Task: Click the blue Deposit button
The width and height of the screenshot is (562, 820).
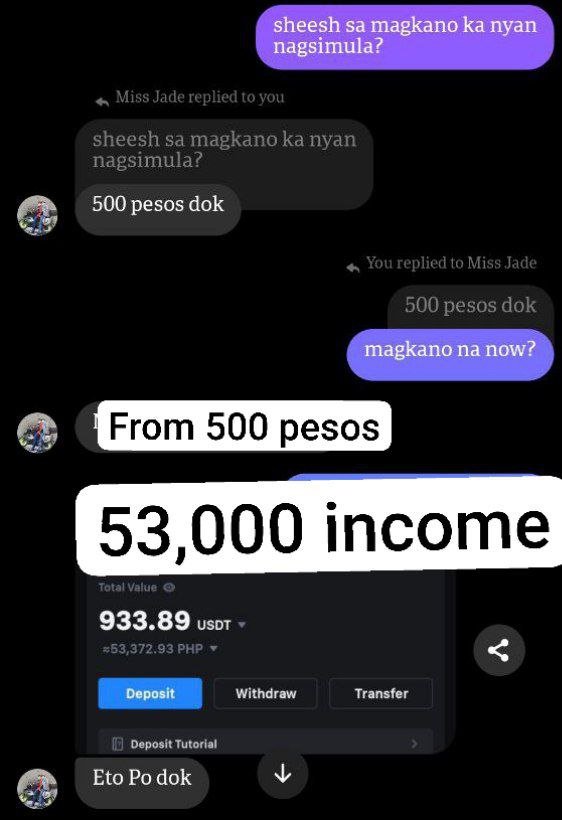Action: [x=150, y=693]
